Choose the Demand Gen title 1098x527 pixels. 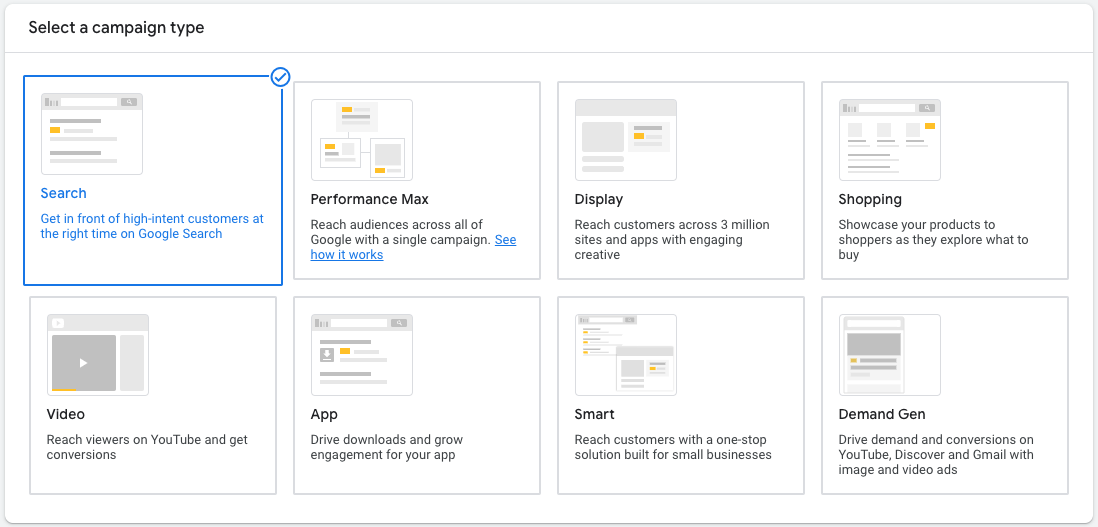coord(882,414)
